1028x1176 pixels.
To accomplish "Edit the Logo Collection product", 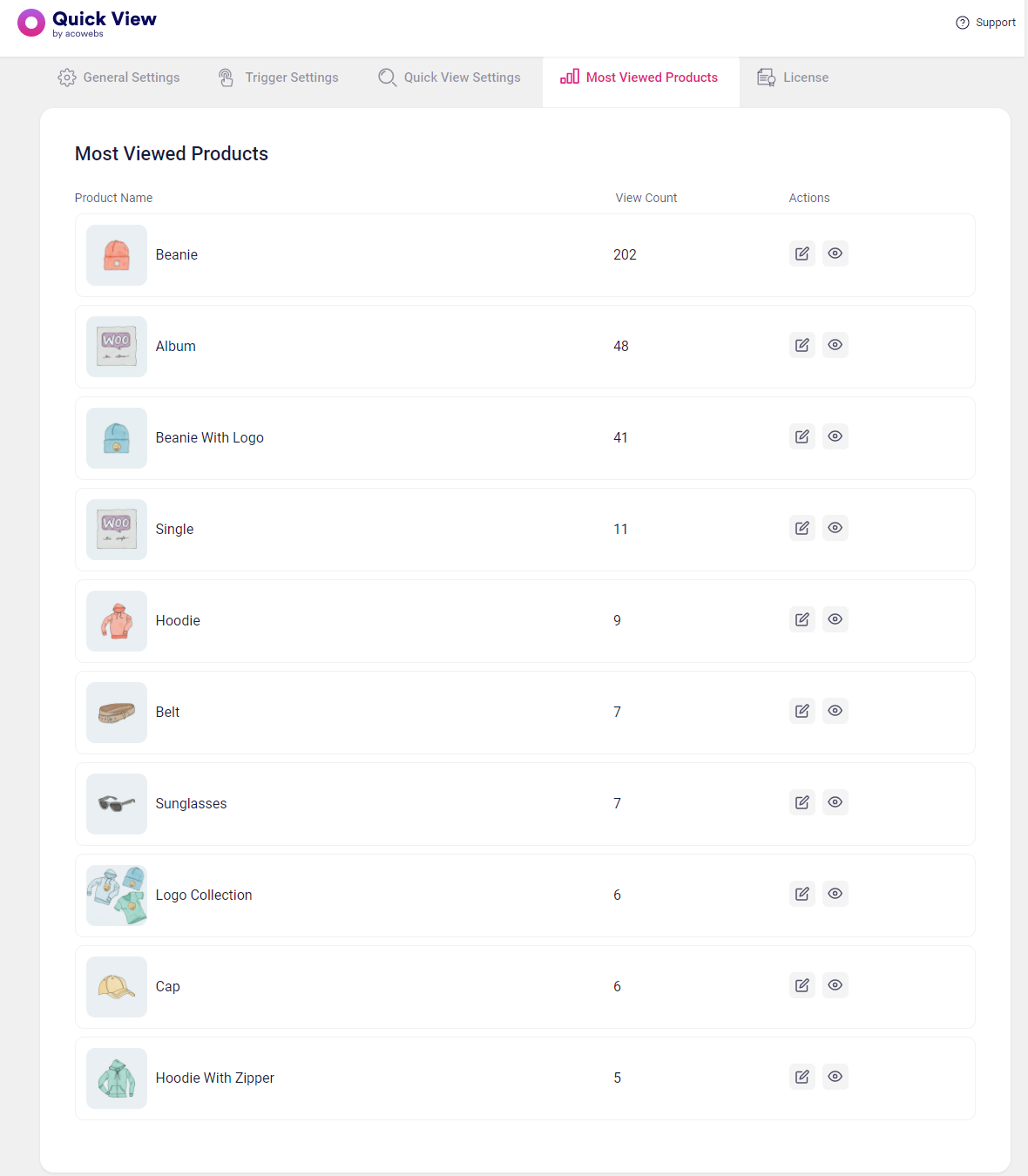I will (802, 894).
